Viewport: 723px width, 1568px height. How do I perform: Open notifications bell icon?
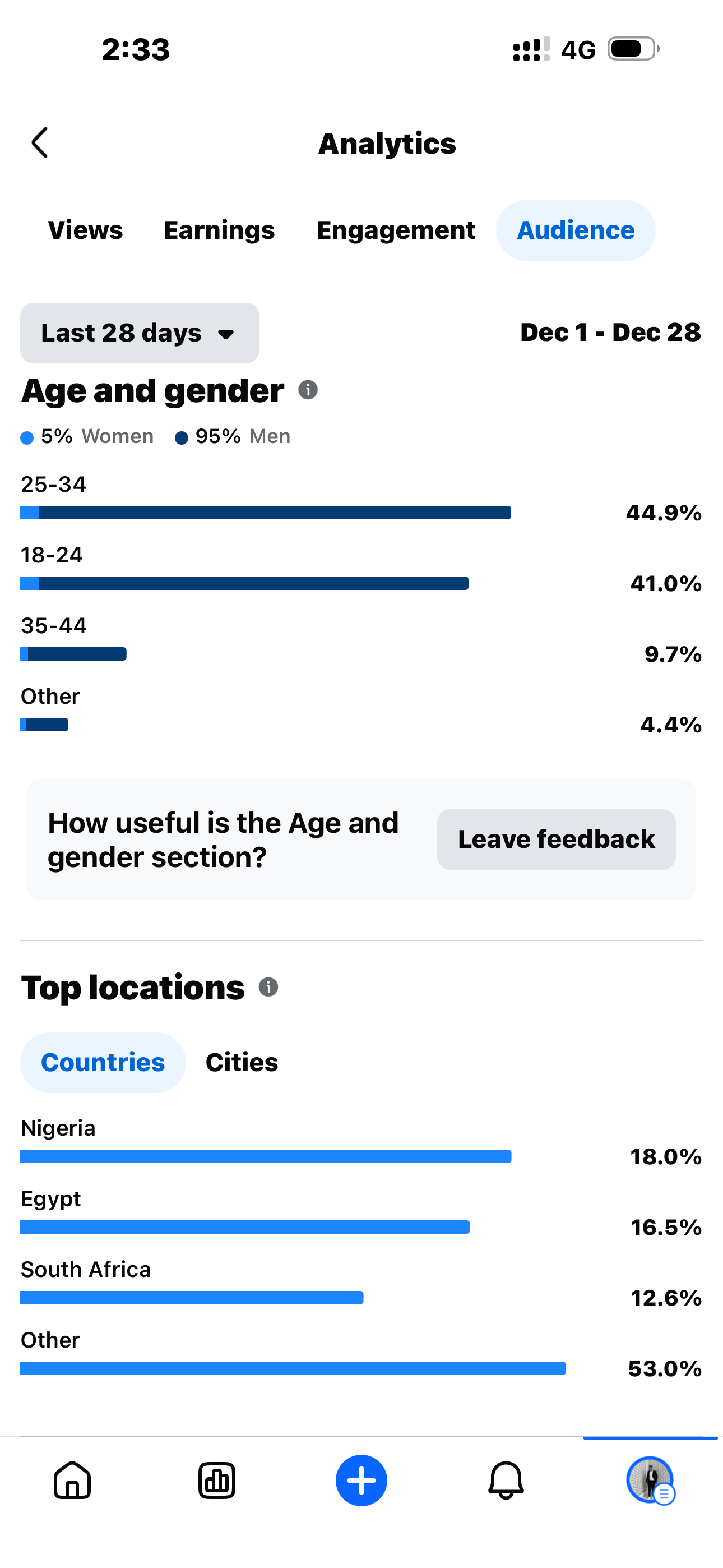[x=506, y=1481]
